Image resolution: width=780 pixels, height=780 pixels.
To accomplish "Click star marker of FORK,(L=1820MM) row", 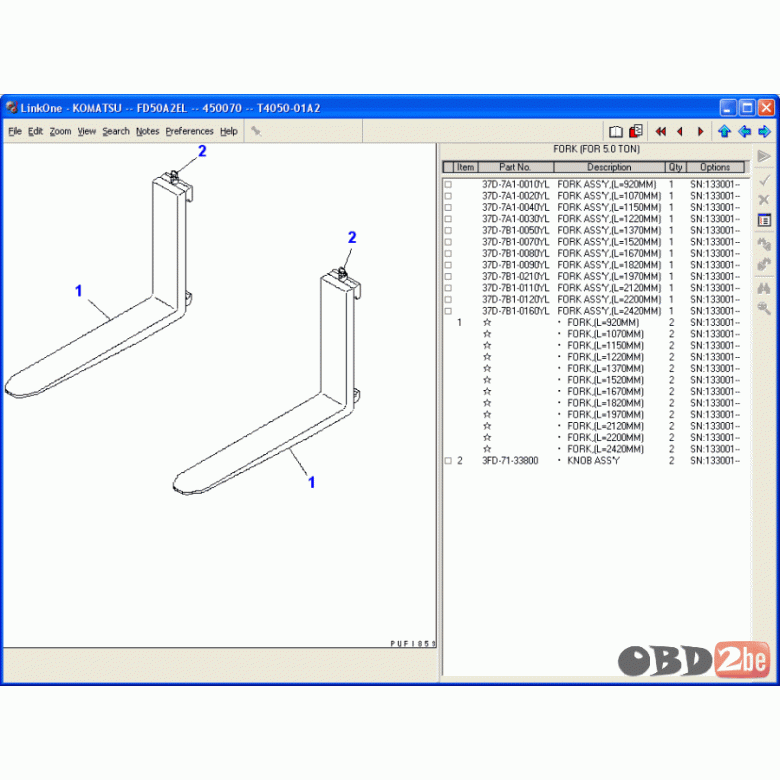I will (x=487, y=403).
